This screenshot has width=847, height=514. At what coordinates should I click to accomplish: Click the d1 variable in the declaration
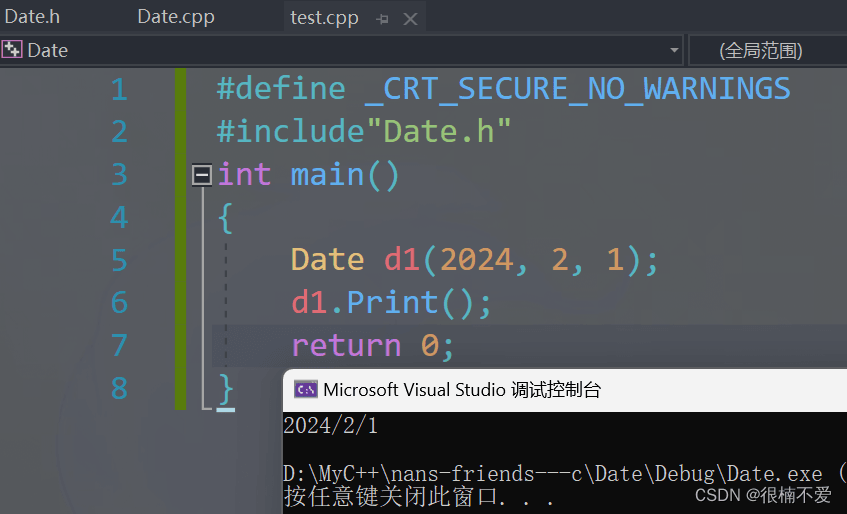pyautogui.click(x=402, y=260)
